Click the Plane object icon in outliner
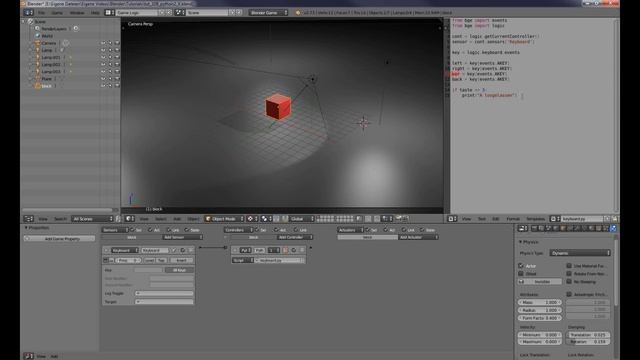This screenshot has width=640, height=360. 38,79
